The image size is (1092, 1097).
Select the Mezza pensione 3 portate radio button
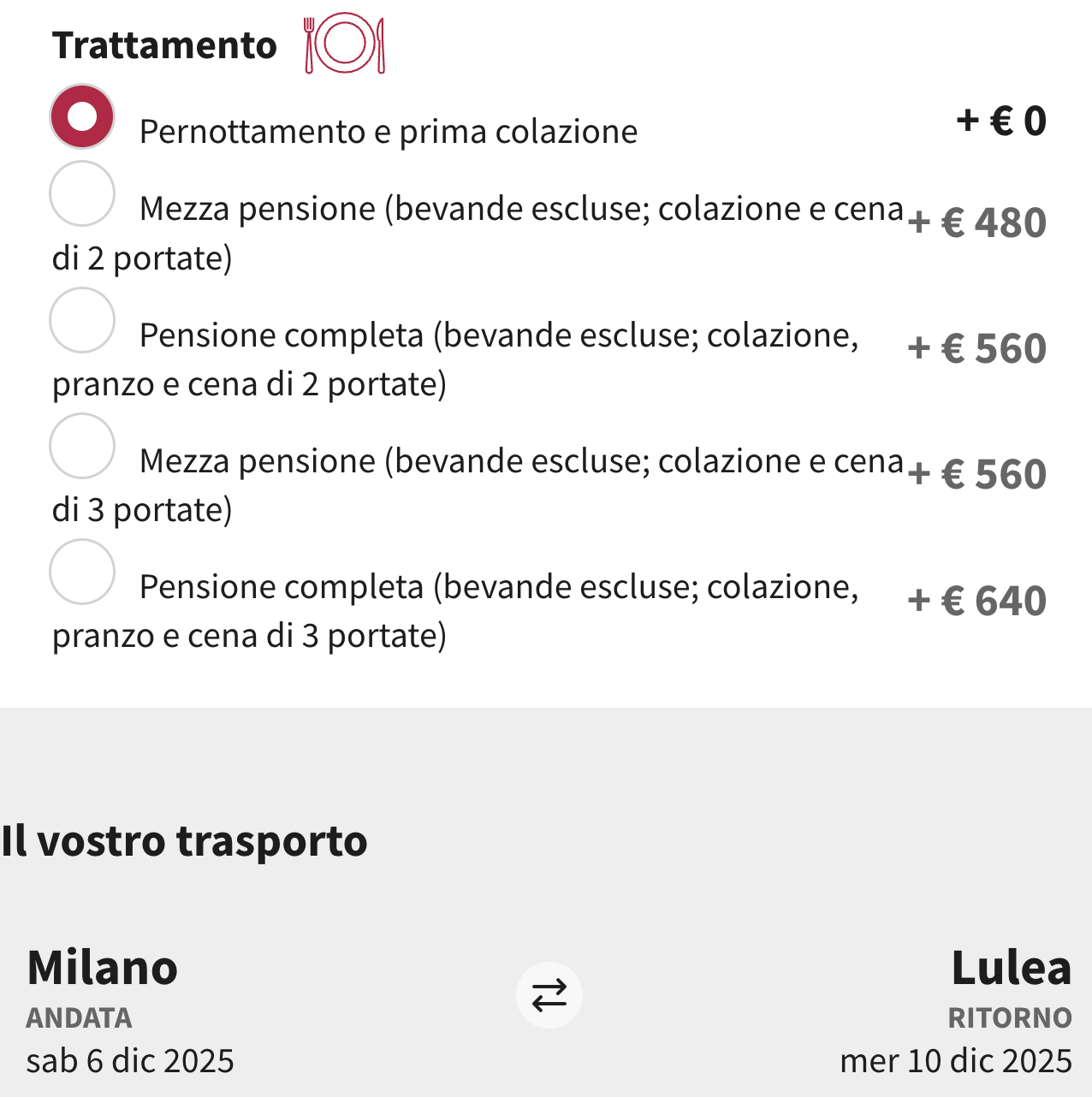click(82, 446)
